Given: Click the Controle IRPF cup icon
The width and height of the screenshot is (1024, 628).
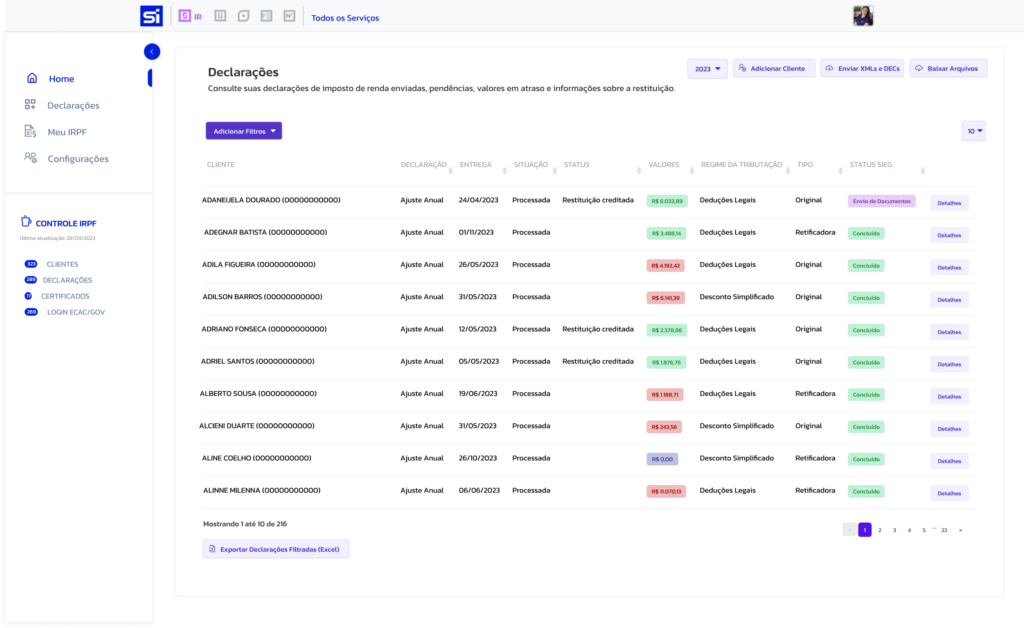Looking at the screenshot, I should point(27,223).
